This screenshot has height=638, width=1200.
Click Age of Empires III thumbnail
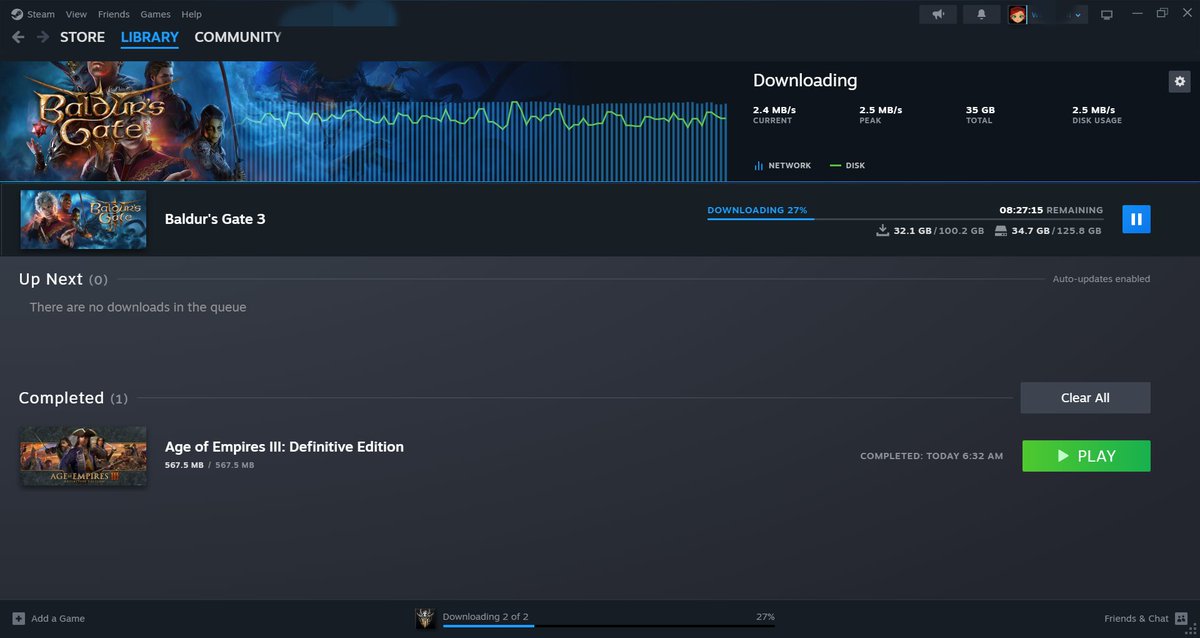(84, 456)
